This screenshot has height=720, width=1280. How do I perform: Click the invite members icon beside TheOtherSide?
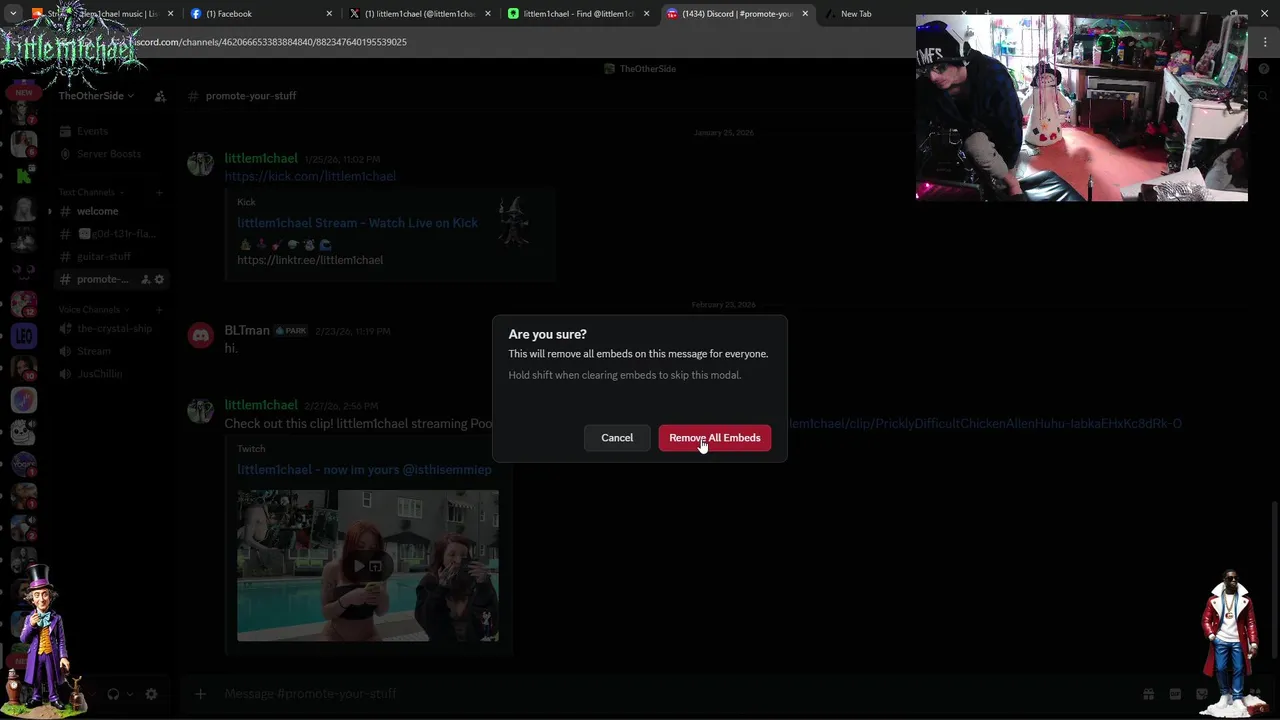[159, 96]
